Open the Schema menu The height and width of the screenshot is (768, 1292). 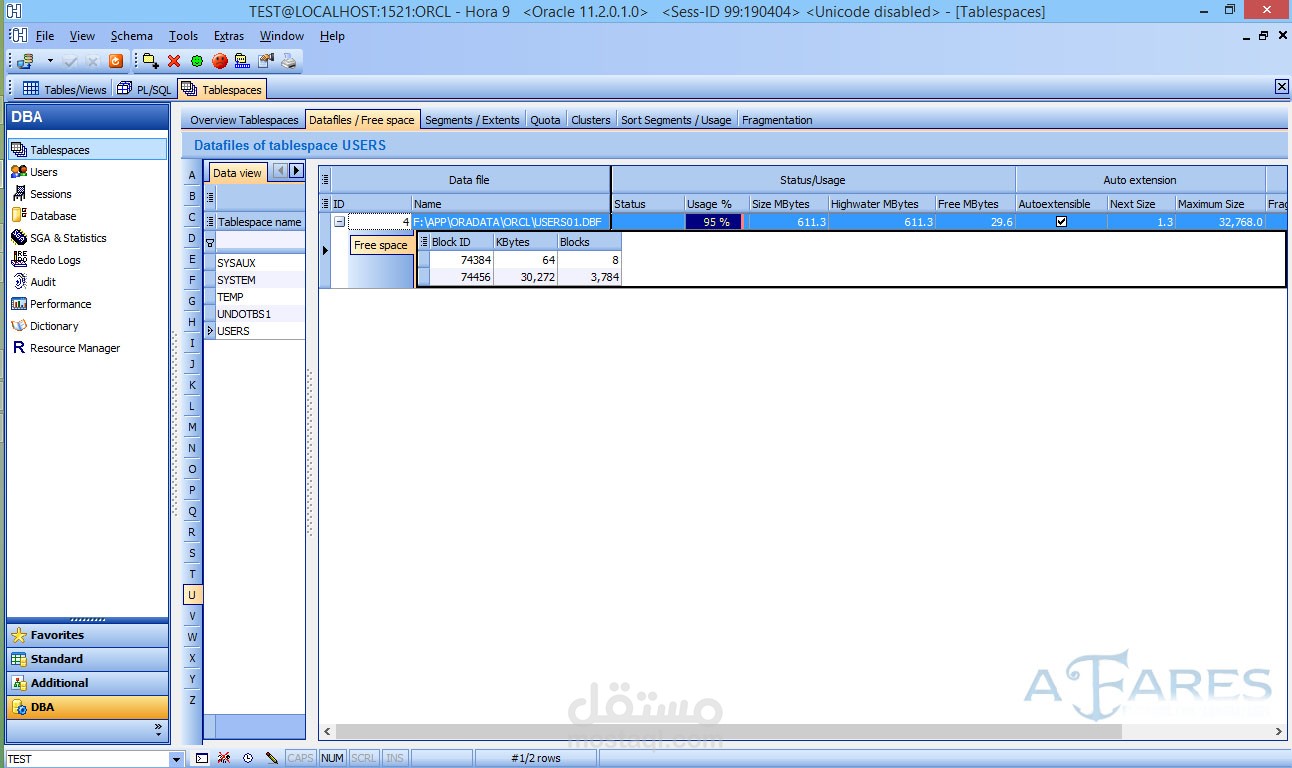132,36
